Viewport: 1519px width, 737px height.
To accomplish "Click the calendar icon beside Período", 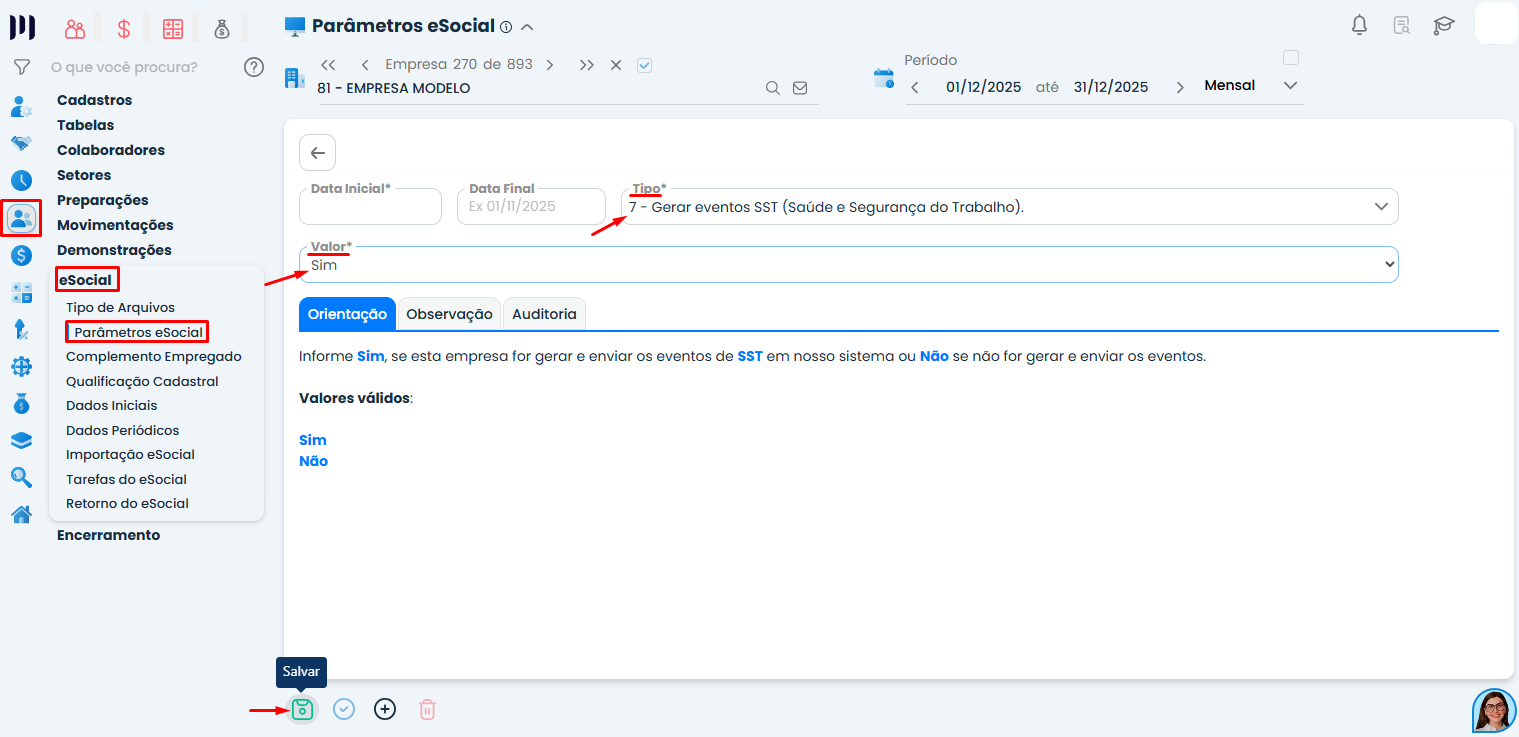I will pyautogui.click(x=884, y=78).
